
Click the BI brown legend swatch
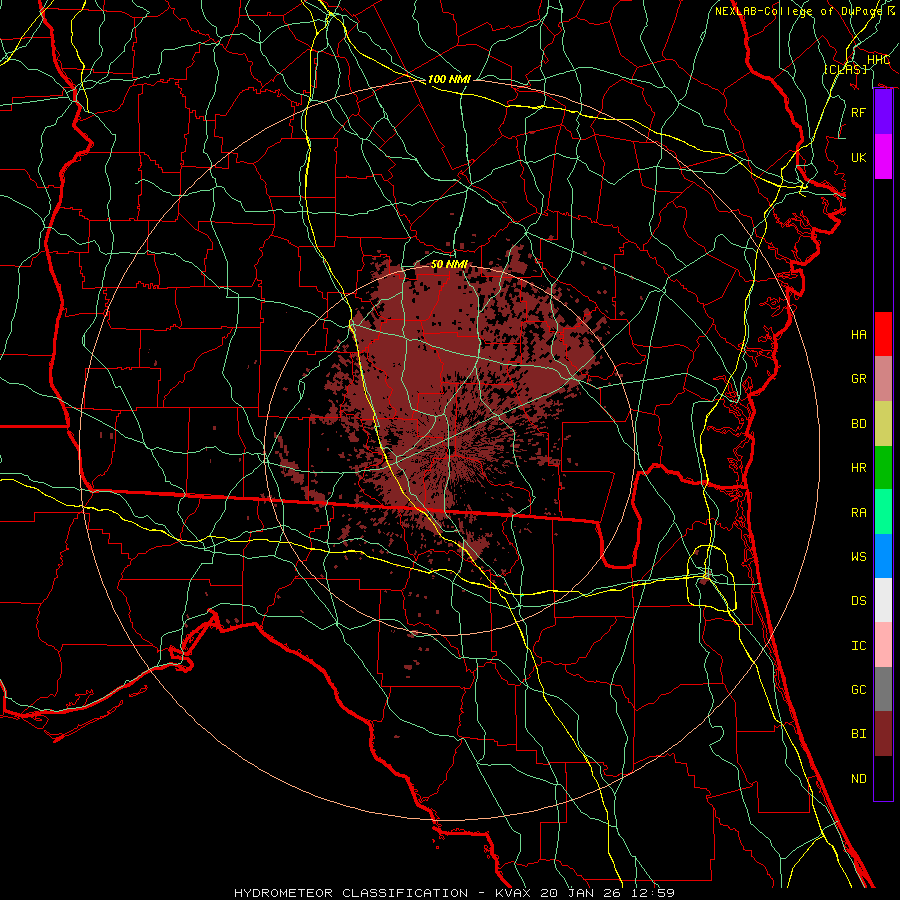pyautogui.click(x=883, y=734)
